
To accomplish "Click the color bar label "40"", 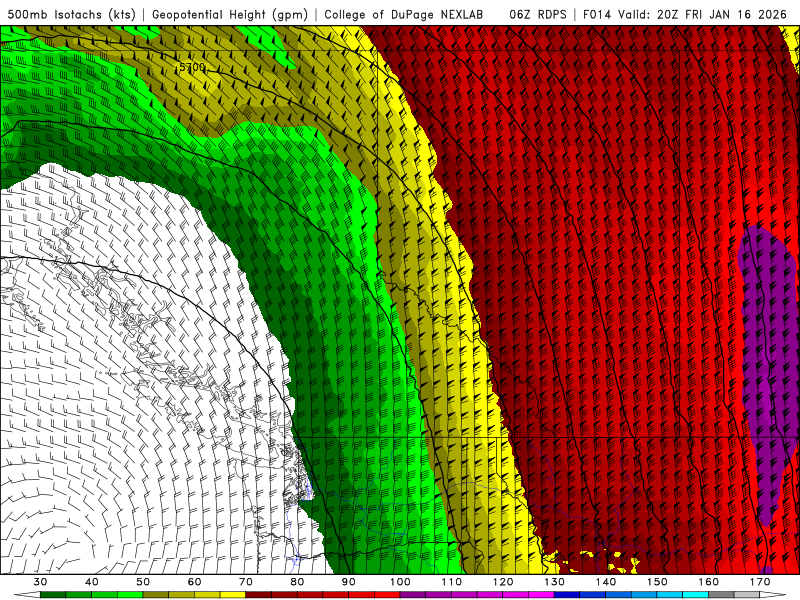I will click(91, 582).
